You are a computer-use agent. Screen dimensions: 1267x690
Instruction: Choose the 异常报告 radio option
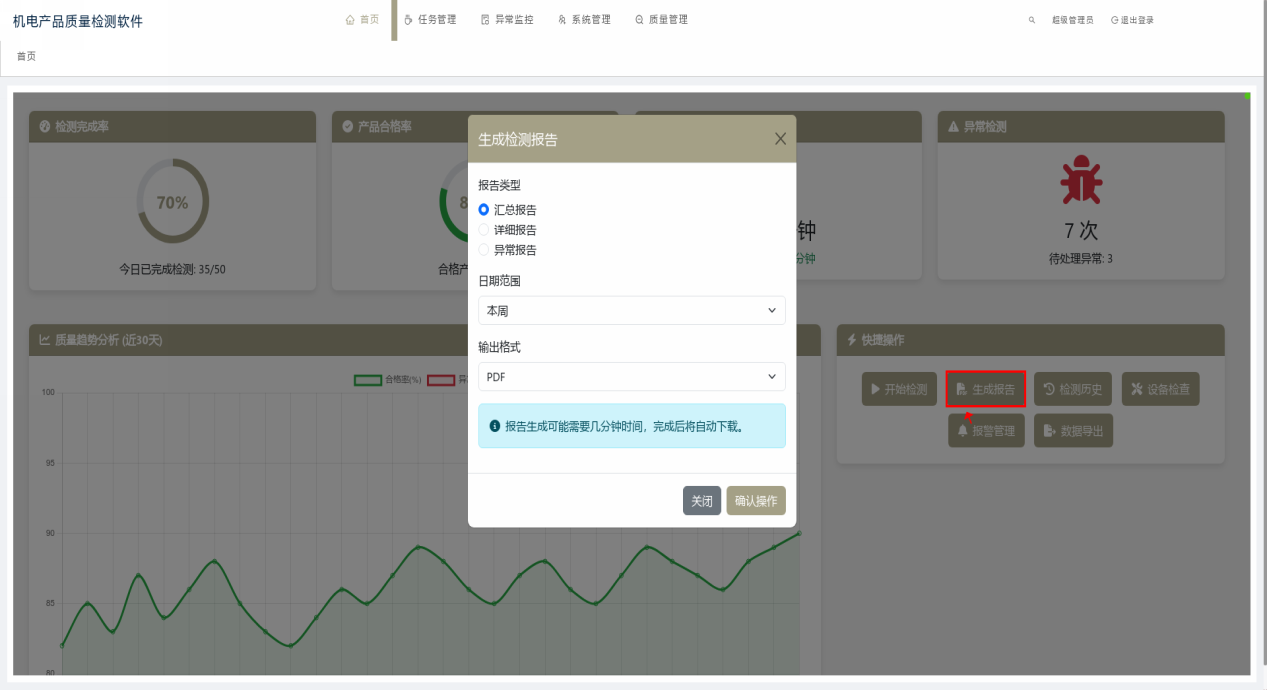(x=484, y=250)
